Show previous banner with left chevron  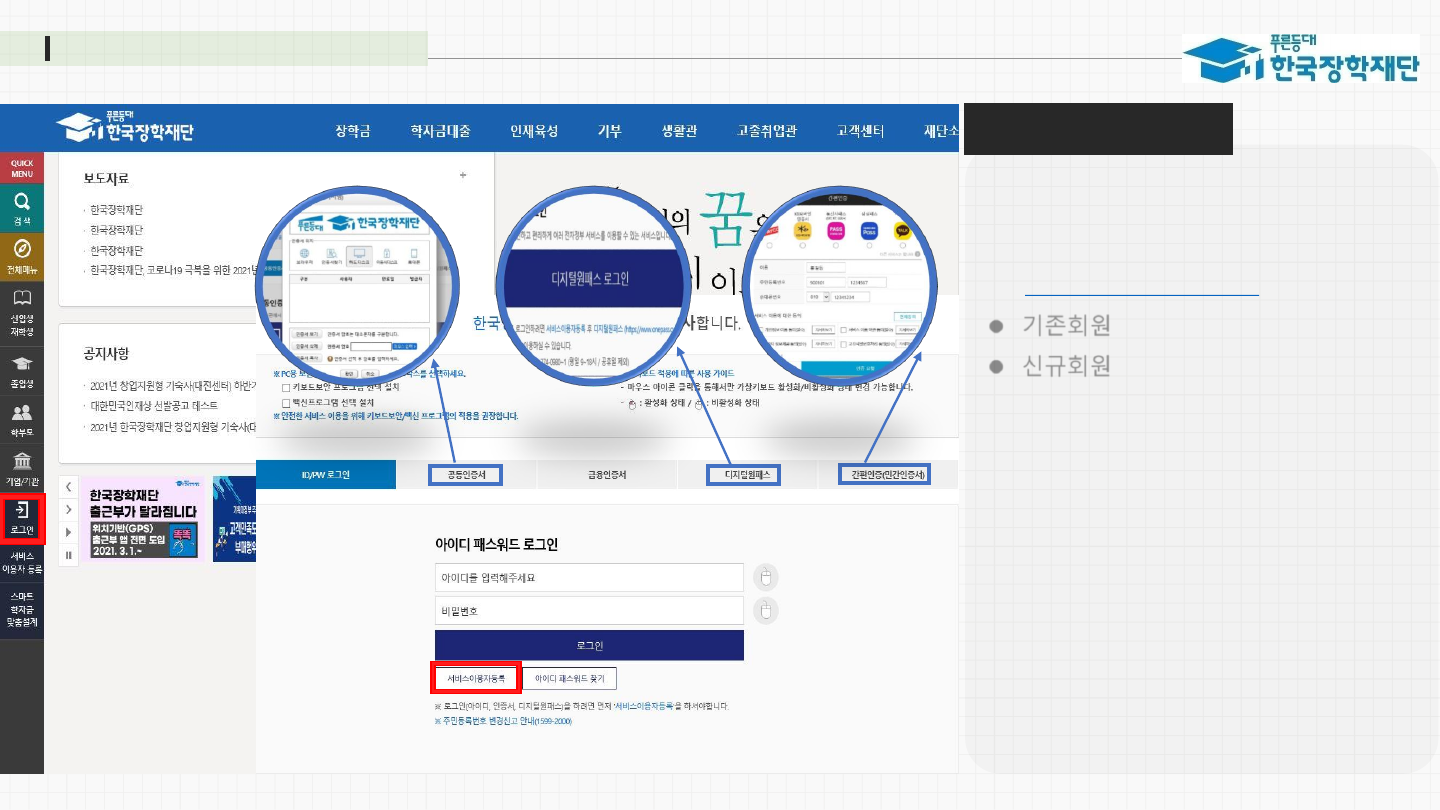pos(69,487)
